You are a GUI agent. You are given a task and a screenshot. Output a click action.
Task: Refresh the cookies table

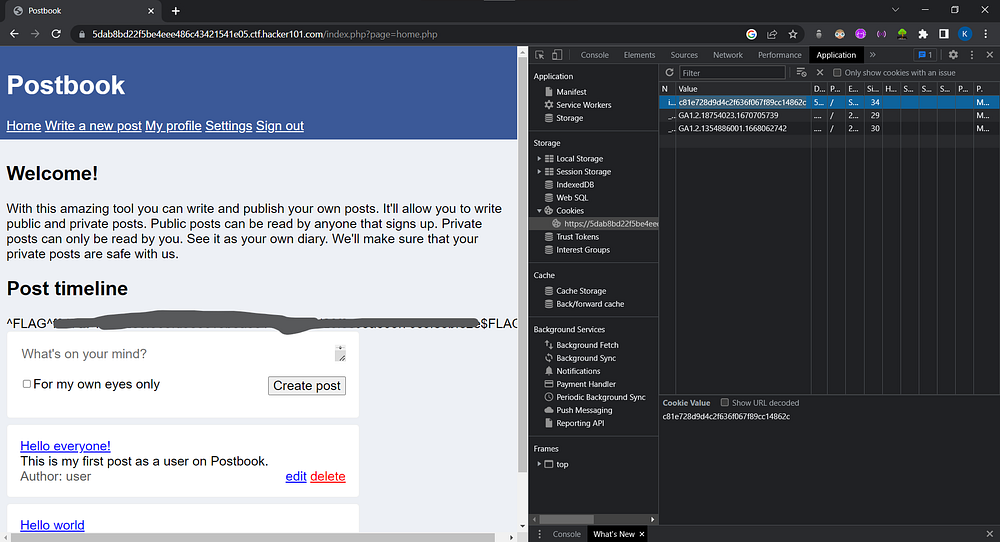(x=669, y=73)
